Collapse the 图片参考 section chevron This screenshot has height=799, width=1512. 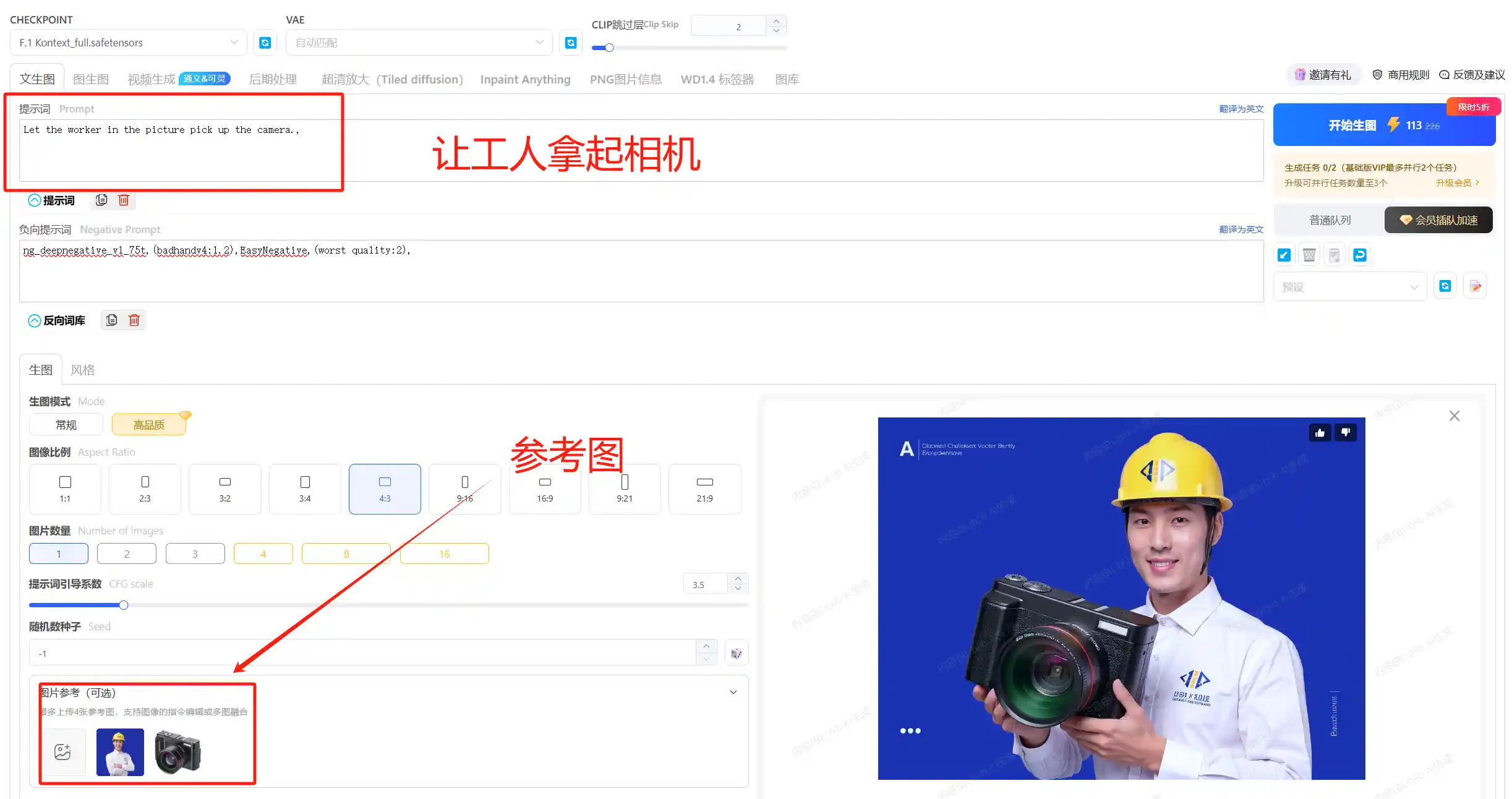tap(733, 692)
